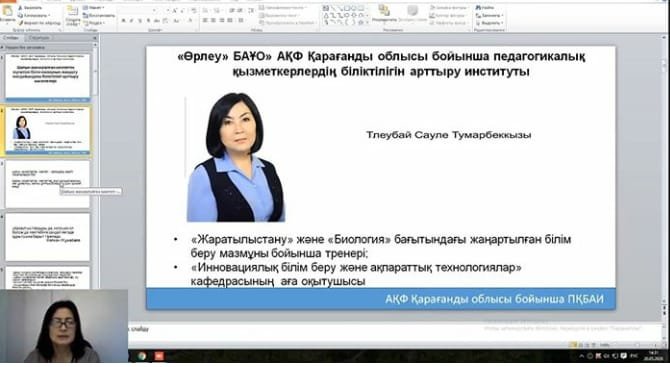This screenshot has width=670, height=367.
Task: Expand the Layout (Макет) dropdown
Action: (x=94, y=8)
